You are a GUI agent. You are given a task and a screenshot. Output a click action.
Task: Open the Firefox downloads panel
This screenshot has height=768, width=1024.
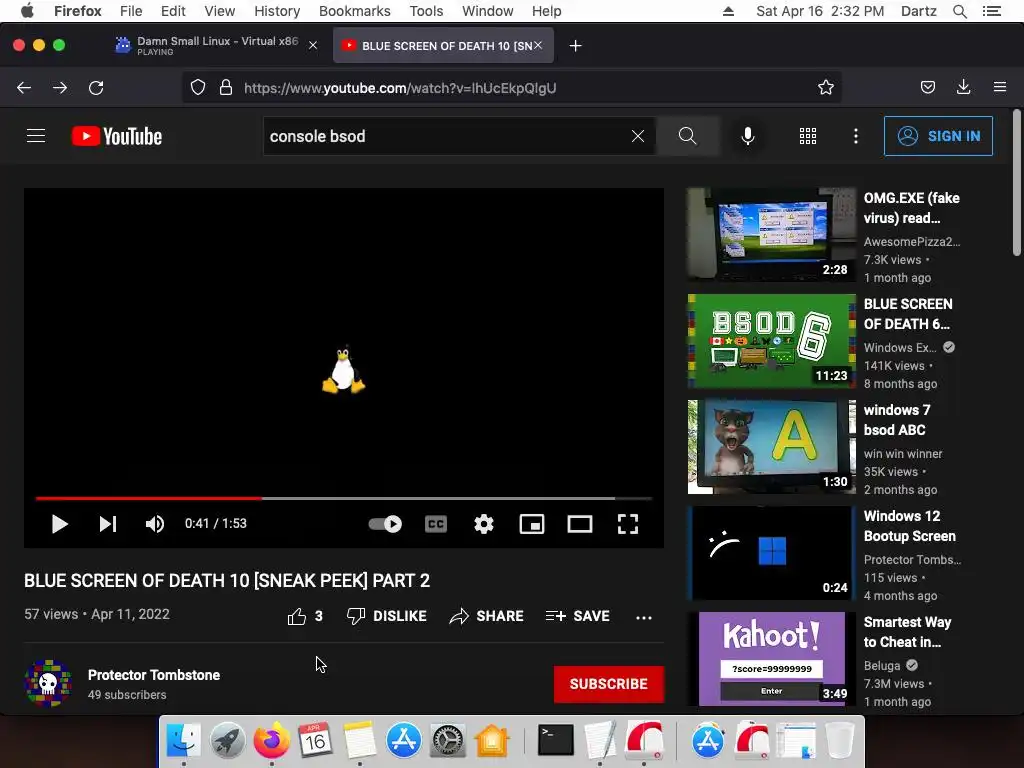tap(963, 88)
